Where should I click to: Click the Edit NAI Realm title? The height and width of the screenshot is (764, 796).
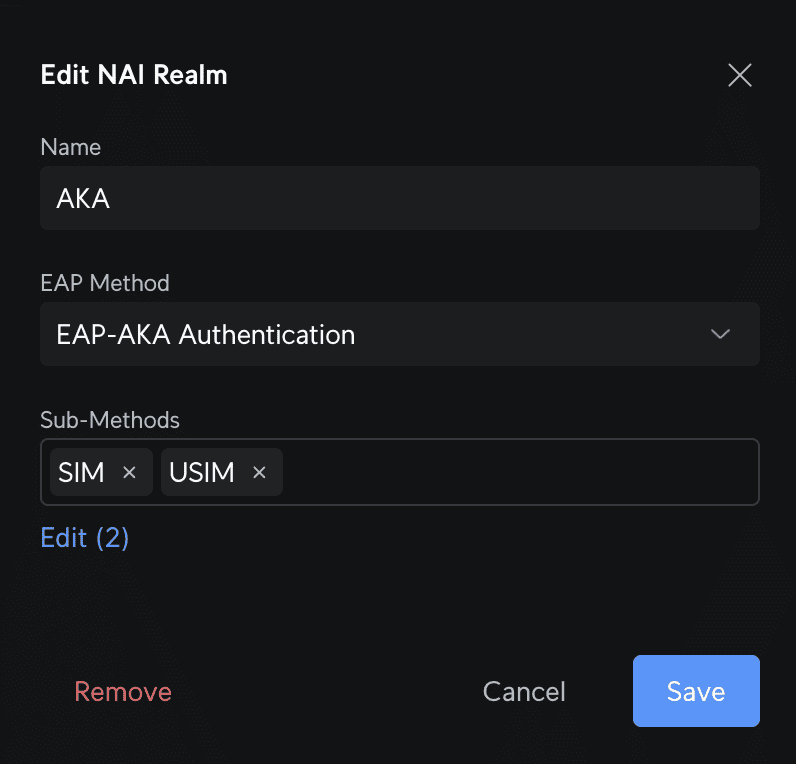134,75
